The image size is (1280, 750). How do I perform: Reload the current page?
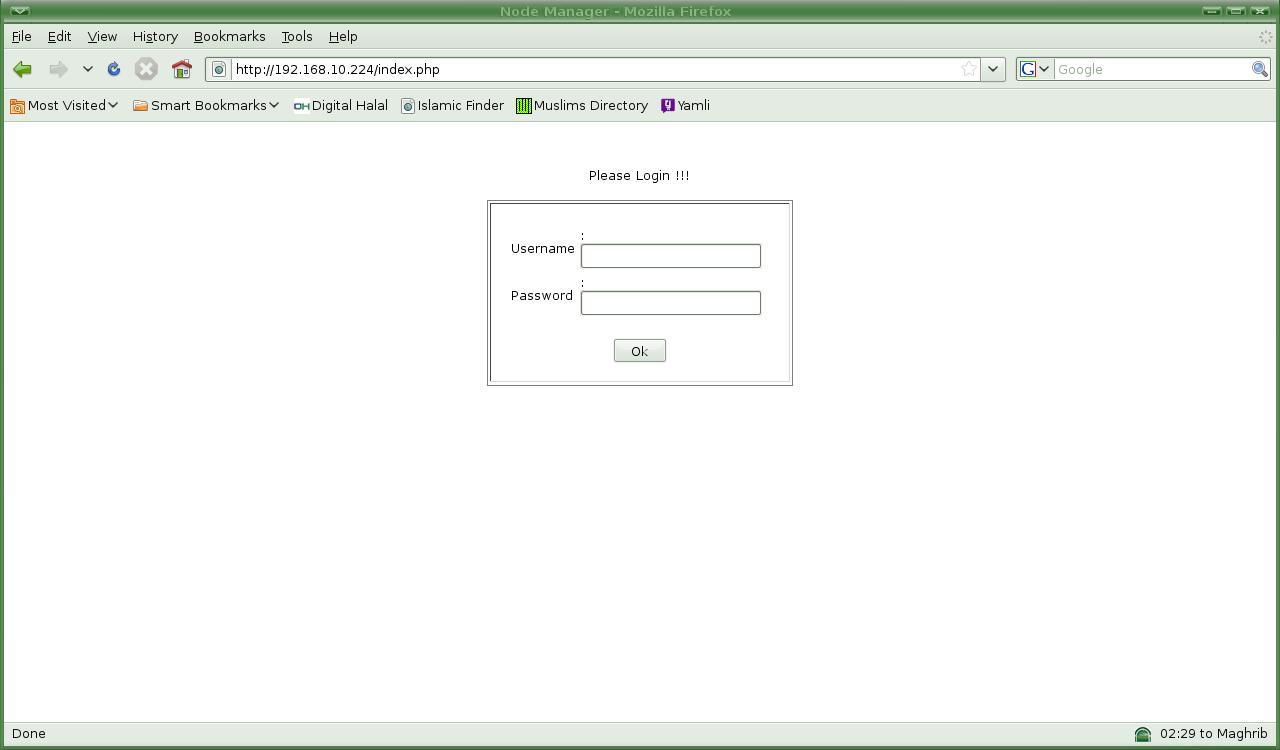coord(114,69)
